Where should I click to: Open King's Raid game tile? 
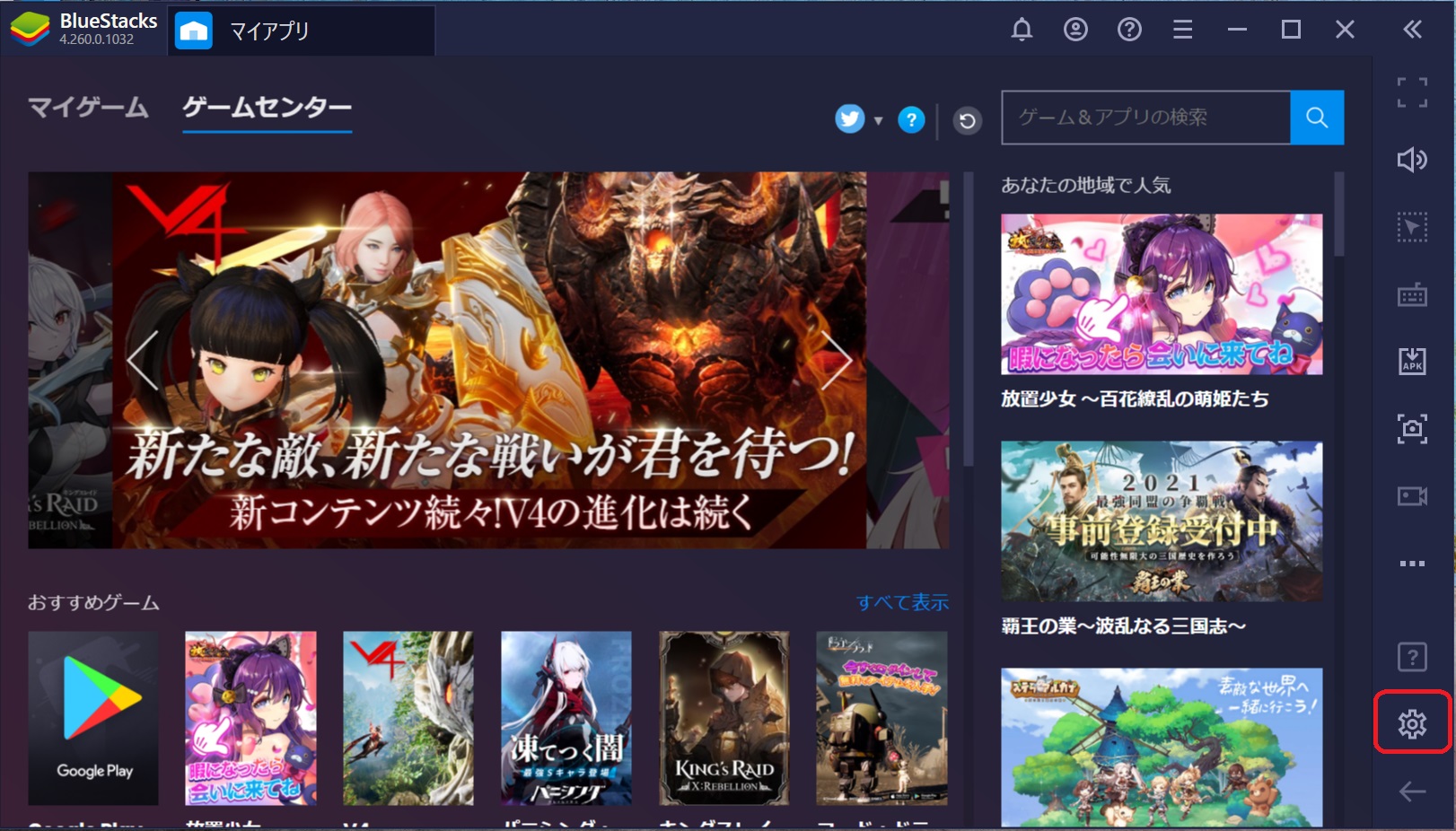[x=724, y=718]
